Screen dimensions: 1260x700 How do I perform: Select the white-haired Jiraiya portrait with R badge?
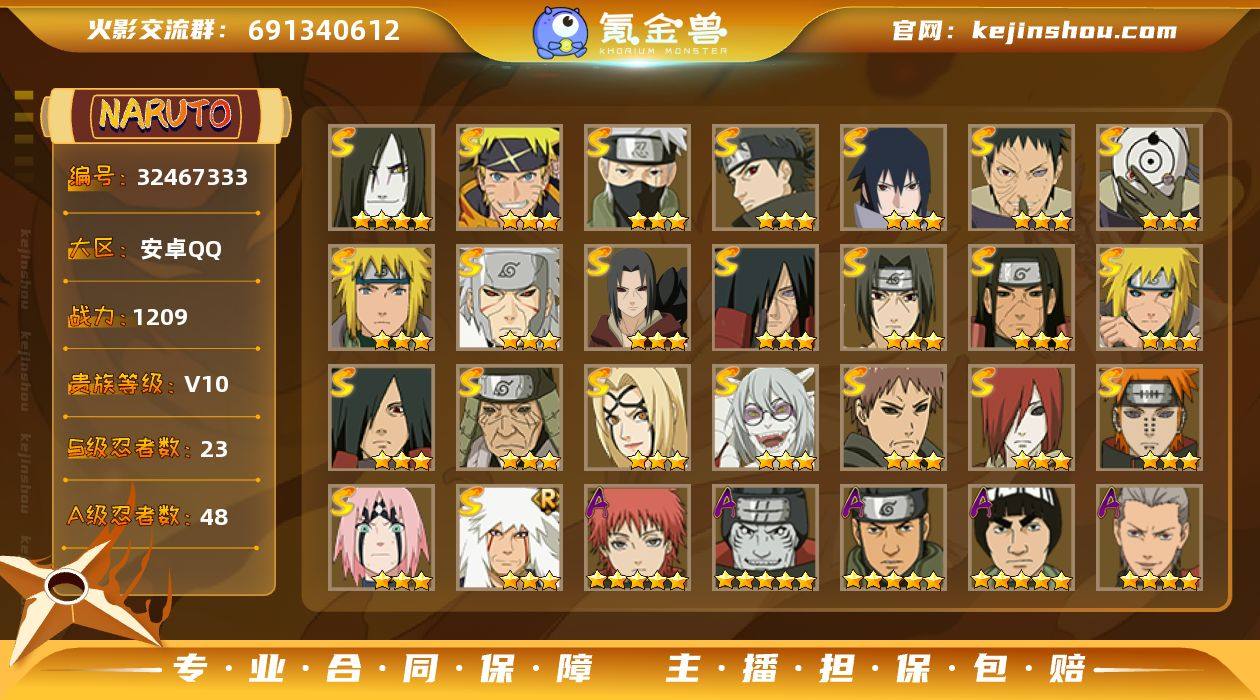[510, 538]
